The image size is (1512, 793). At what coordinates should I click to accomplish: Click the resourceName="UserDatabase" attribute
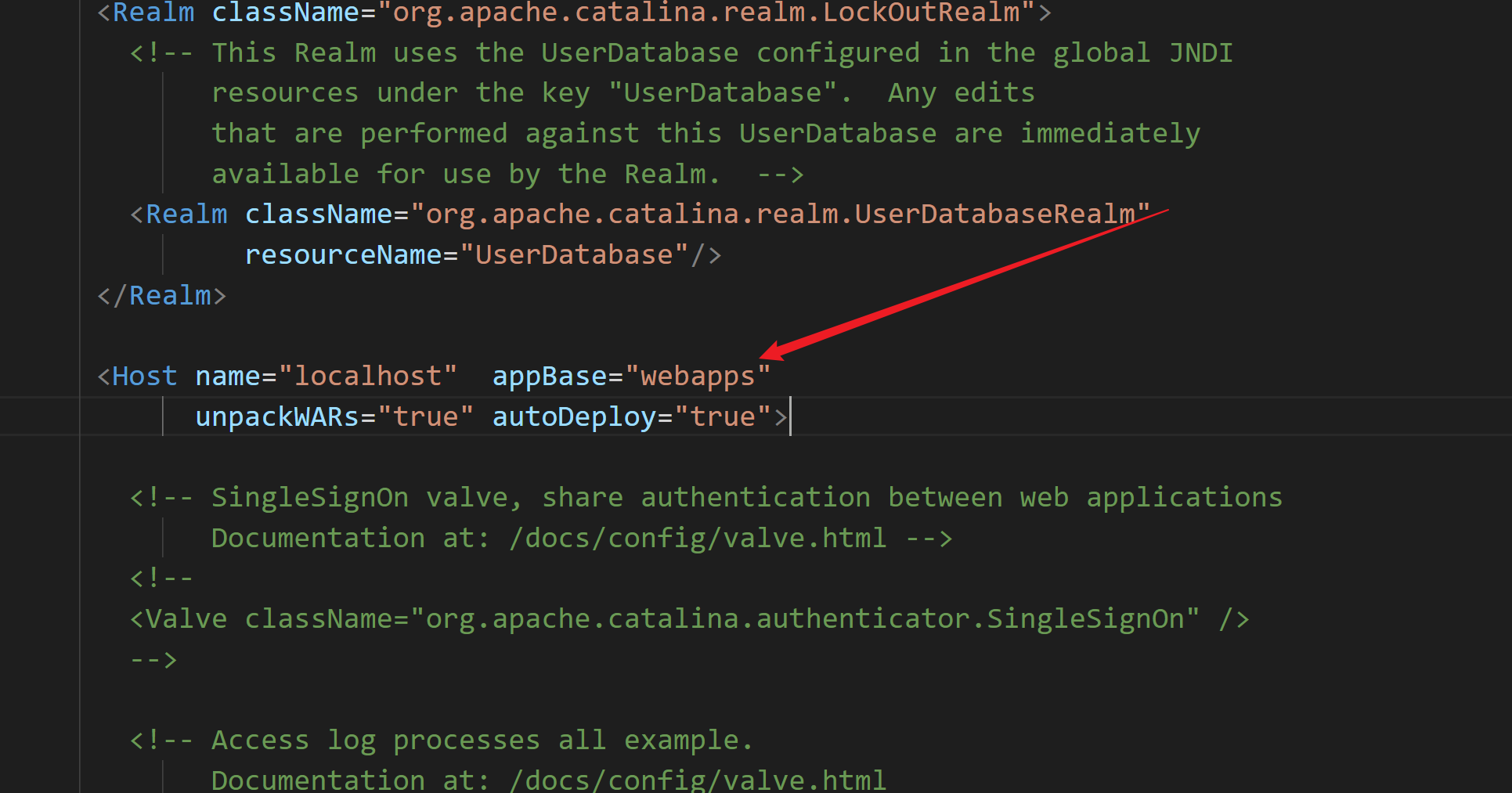(467, 254)
